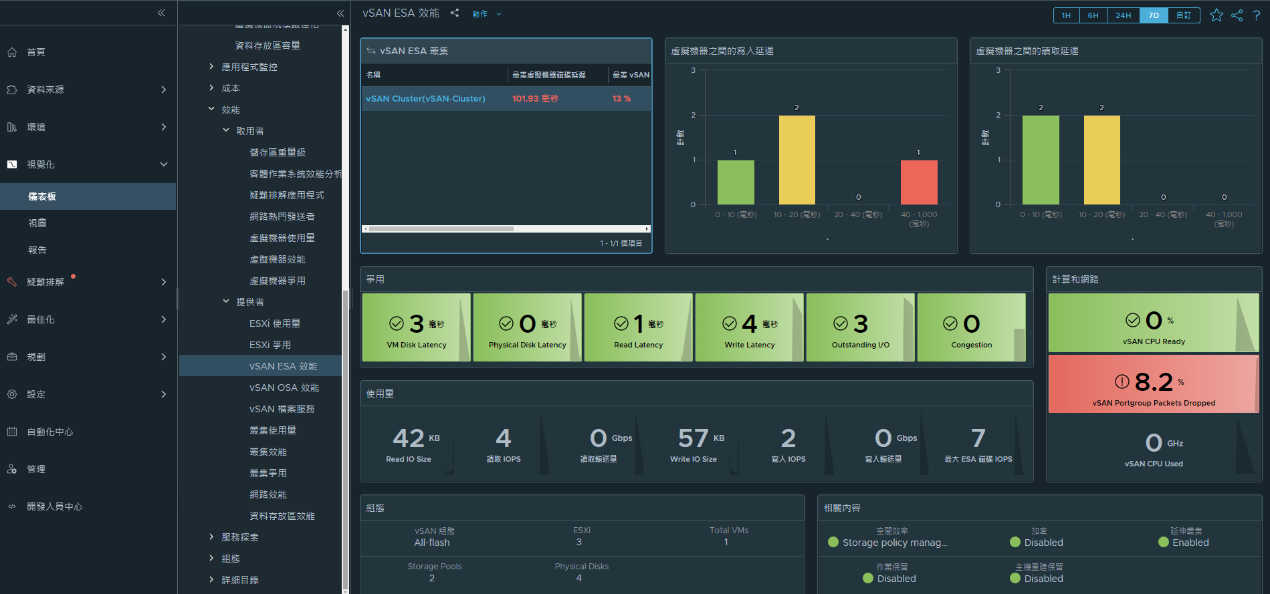
Task: Expand the 資料來源 menu chevron
Action: coord(164,90)
